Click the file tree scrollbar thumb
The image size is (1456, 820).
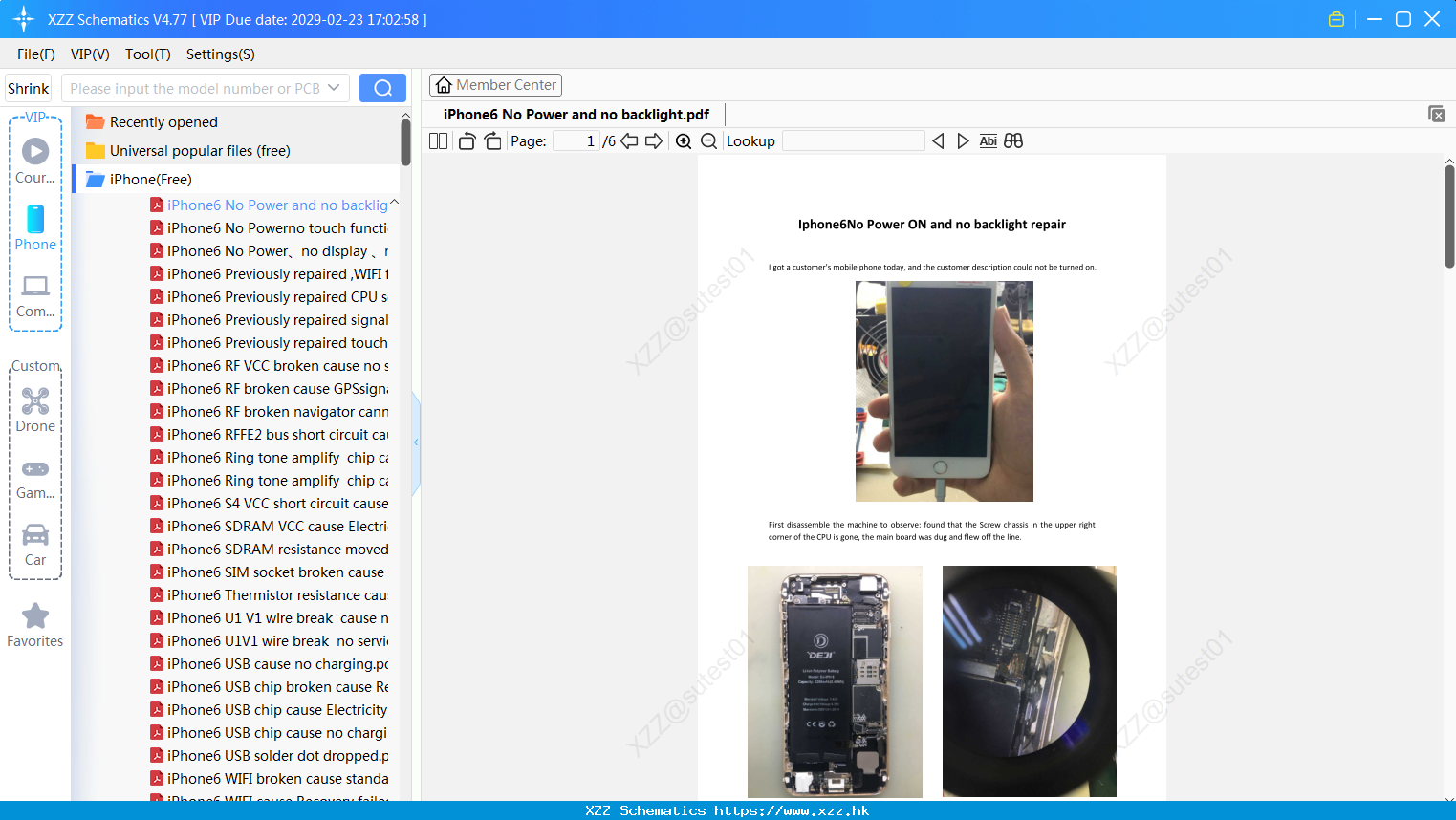[x=405, y=141]
